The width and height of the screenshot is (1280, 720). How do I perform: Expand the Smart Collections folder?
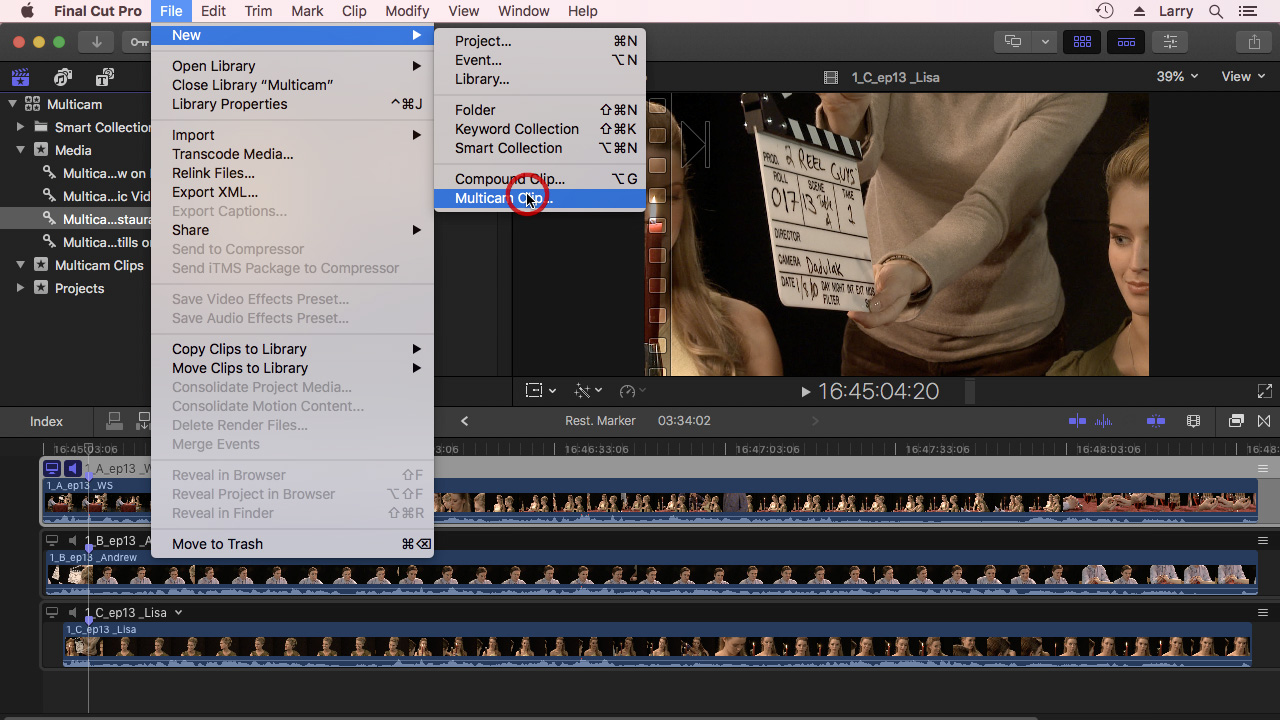coord(20,127)
